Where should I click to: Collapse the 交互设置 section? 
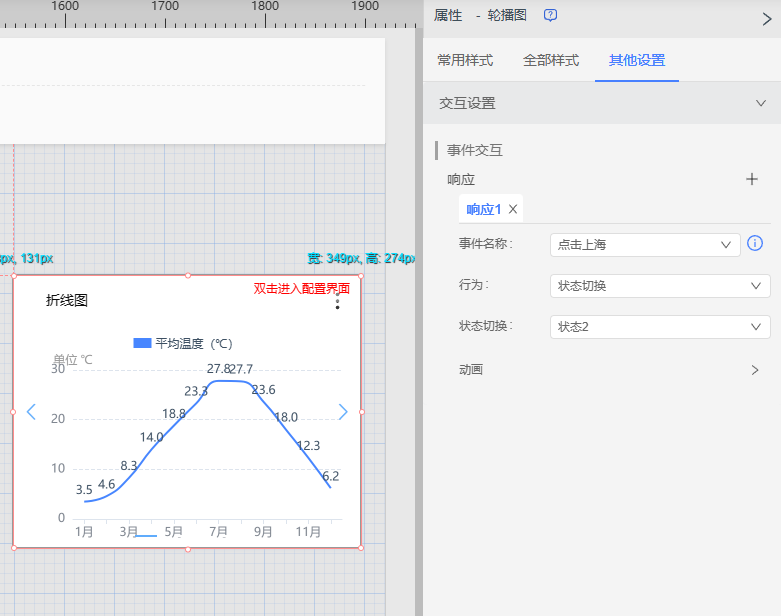760,103
